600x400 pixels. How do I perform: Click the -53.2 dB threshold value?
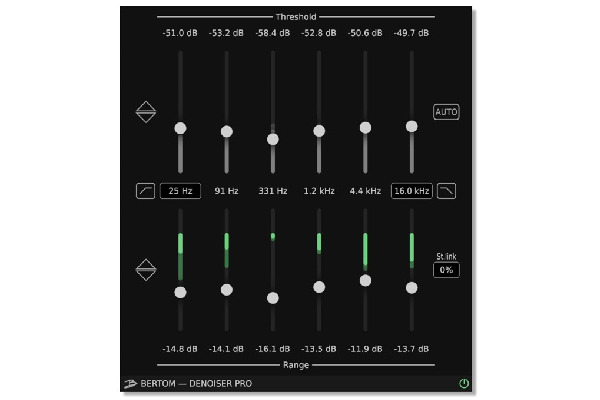[x=226, y=33]
